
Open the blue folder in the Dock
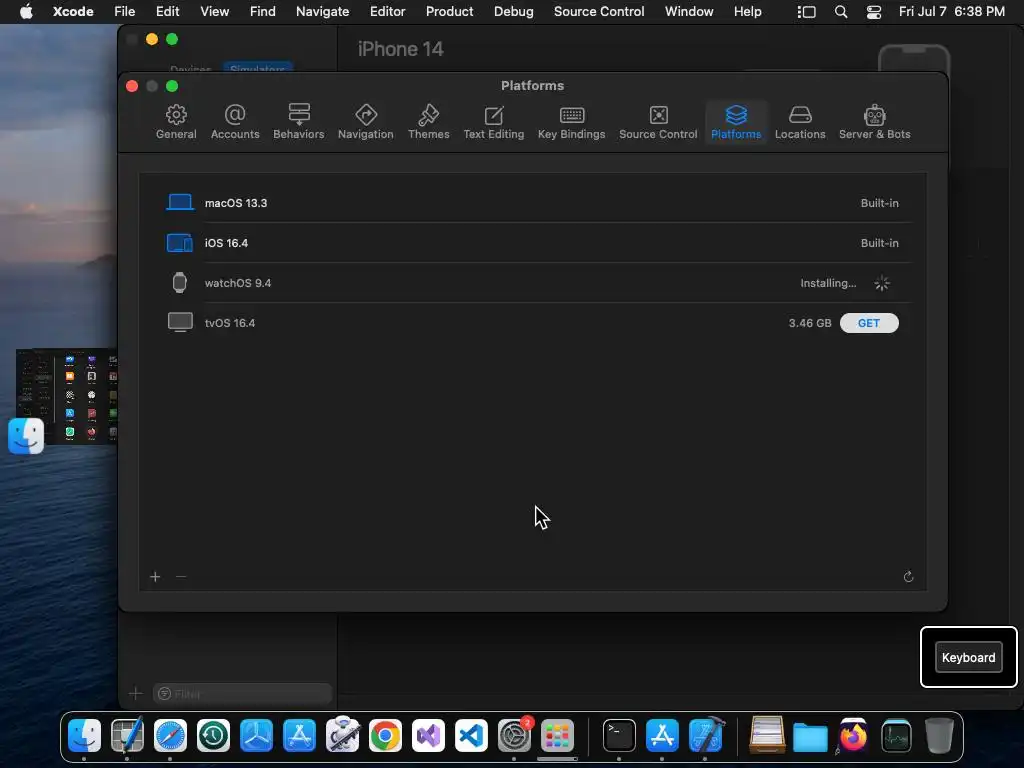tap(810, 737)
